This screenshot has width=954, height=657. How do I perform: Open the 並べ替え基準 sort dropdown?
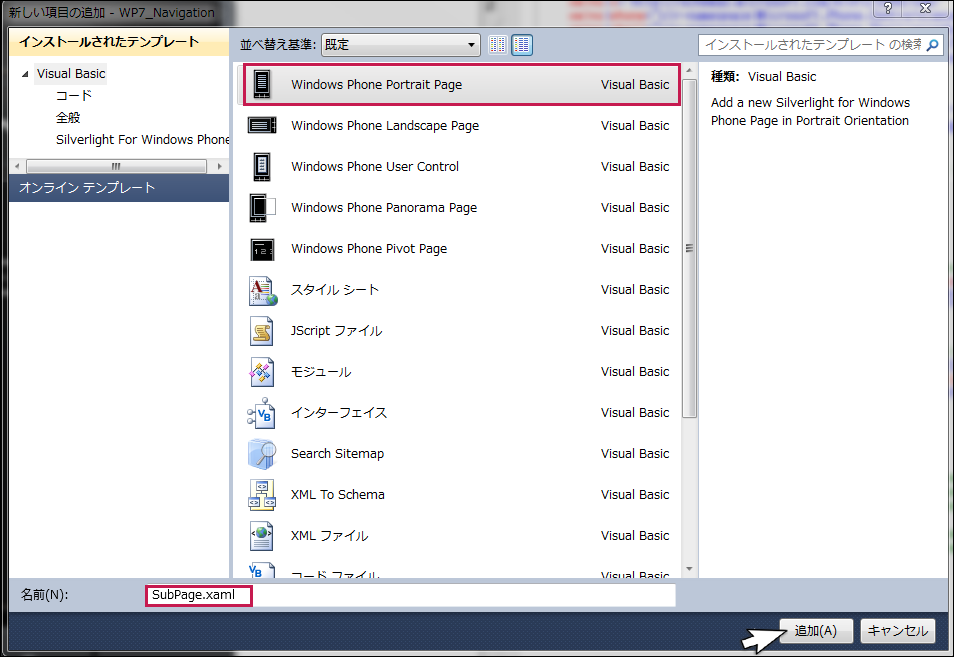click(x=400, y=44)
